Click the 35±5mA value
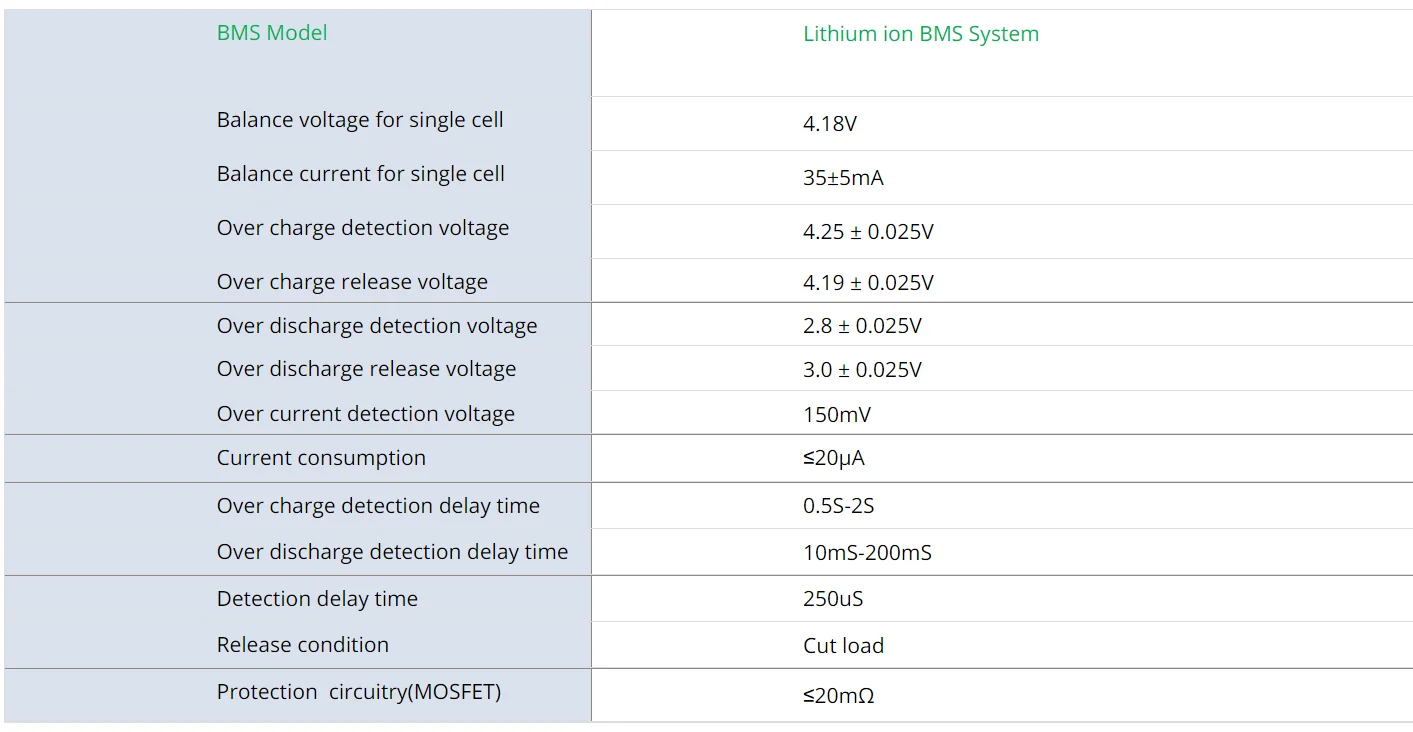Image resolution: width=1413 pixels, height=732 pixels. click(x=843, y=178)
